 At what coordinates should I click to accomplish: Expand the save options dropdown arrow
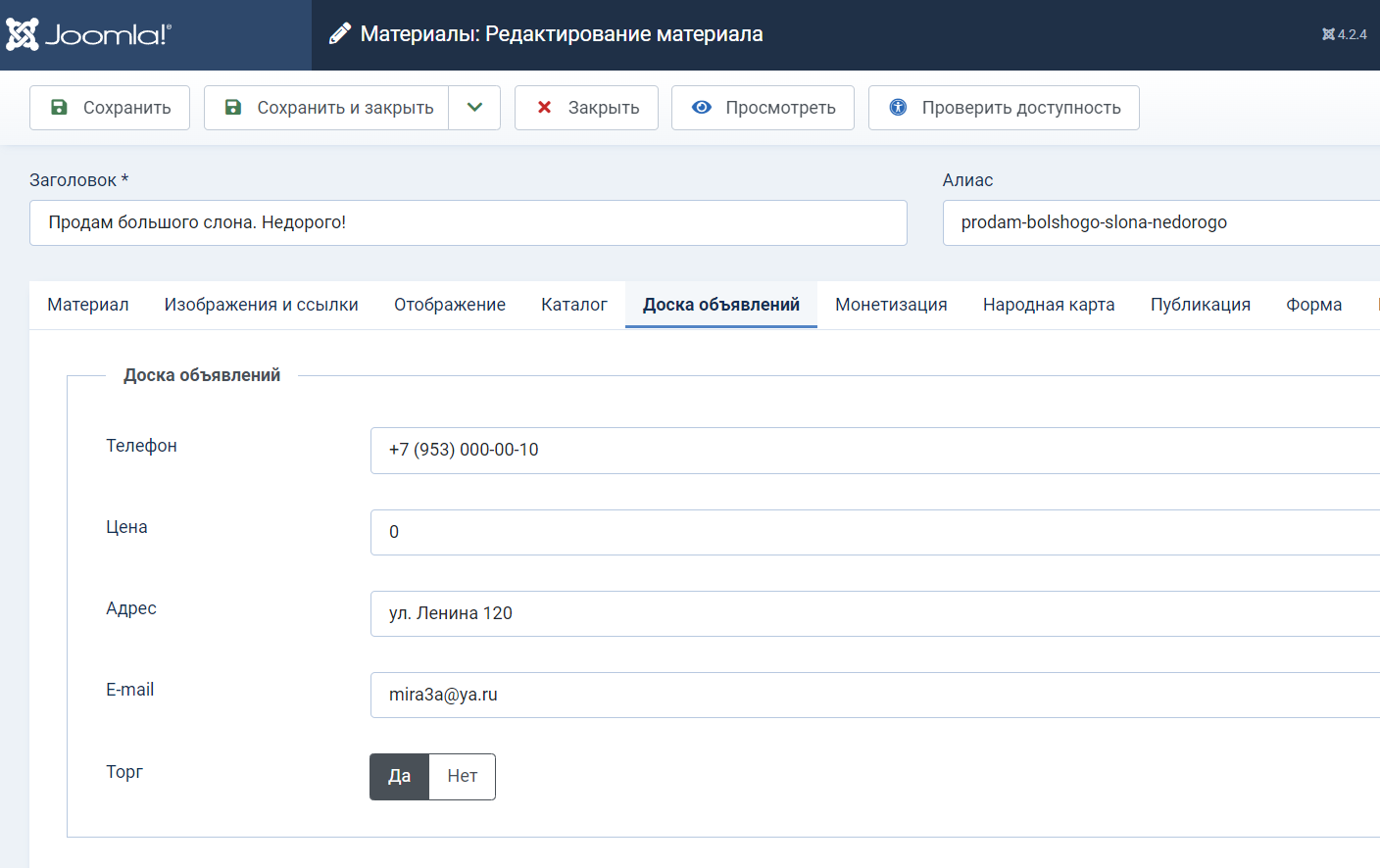474,108
